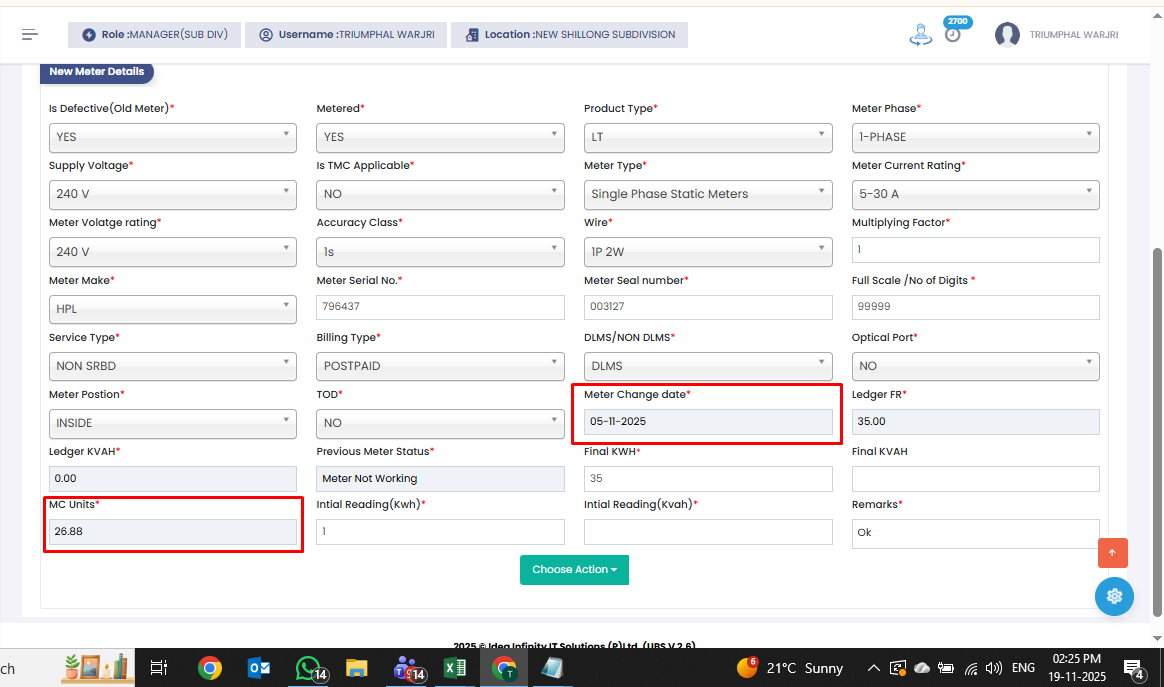Open the DLMS/NON DLMS dropdown
1164x687 pixels.
click(708, 366)
